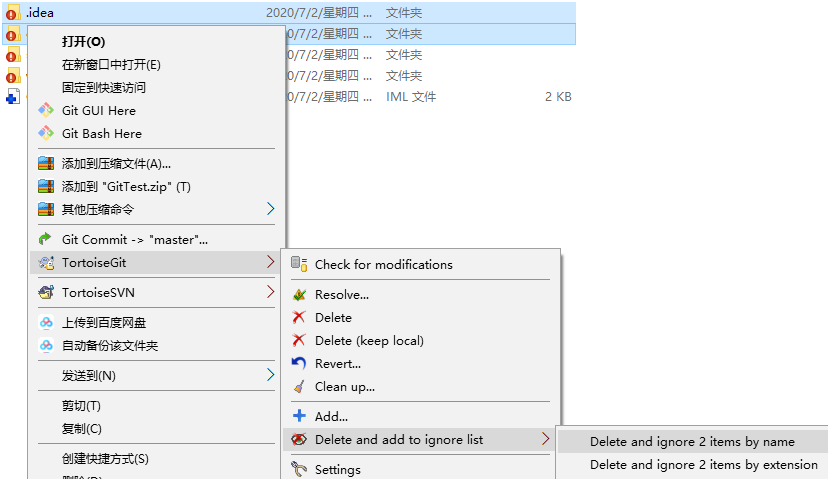
Task: Select Check for modifications
Action: coord(384,265)
